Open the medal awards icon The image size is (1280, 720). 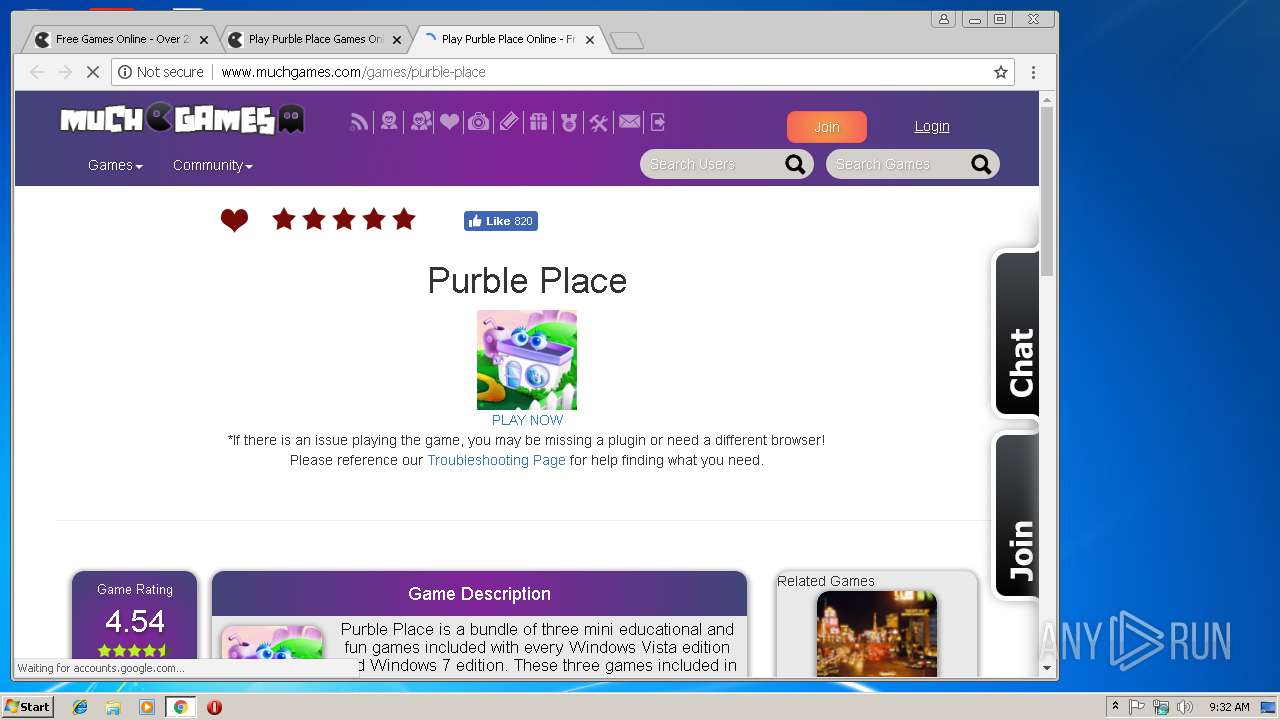click(569, 122)
